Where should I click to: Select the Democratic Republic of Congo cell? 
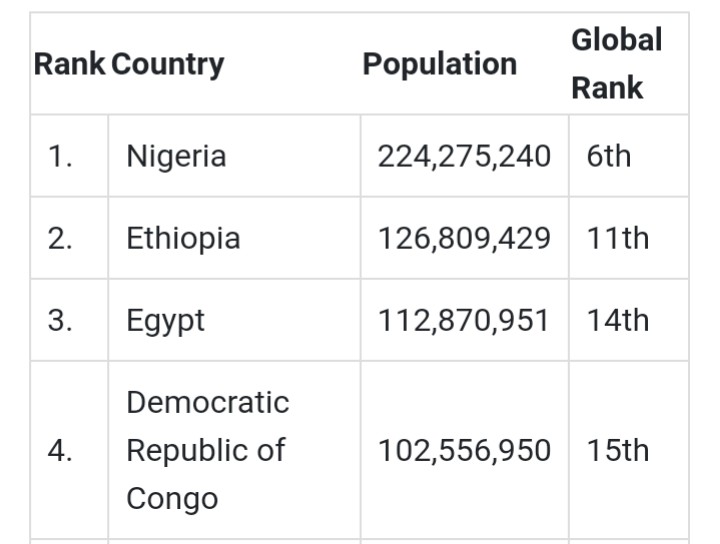[207, 450]
